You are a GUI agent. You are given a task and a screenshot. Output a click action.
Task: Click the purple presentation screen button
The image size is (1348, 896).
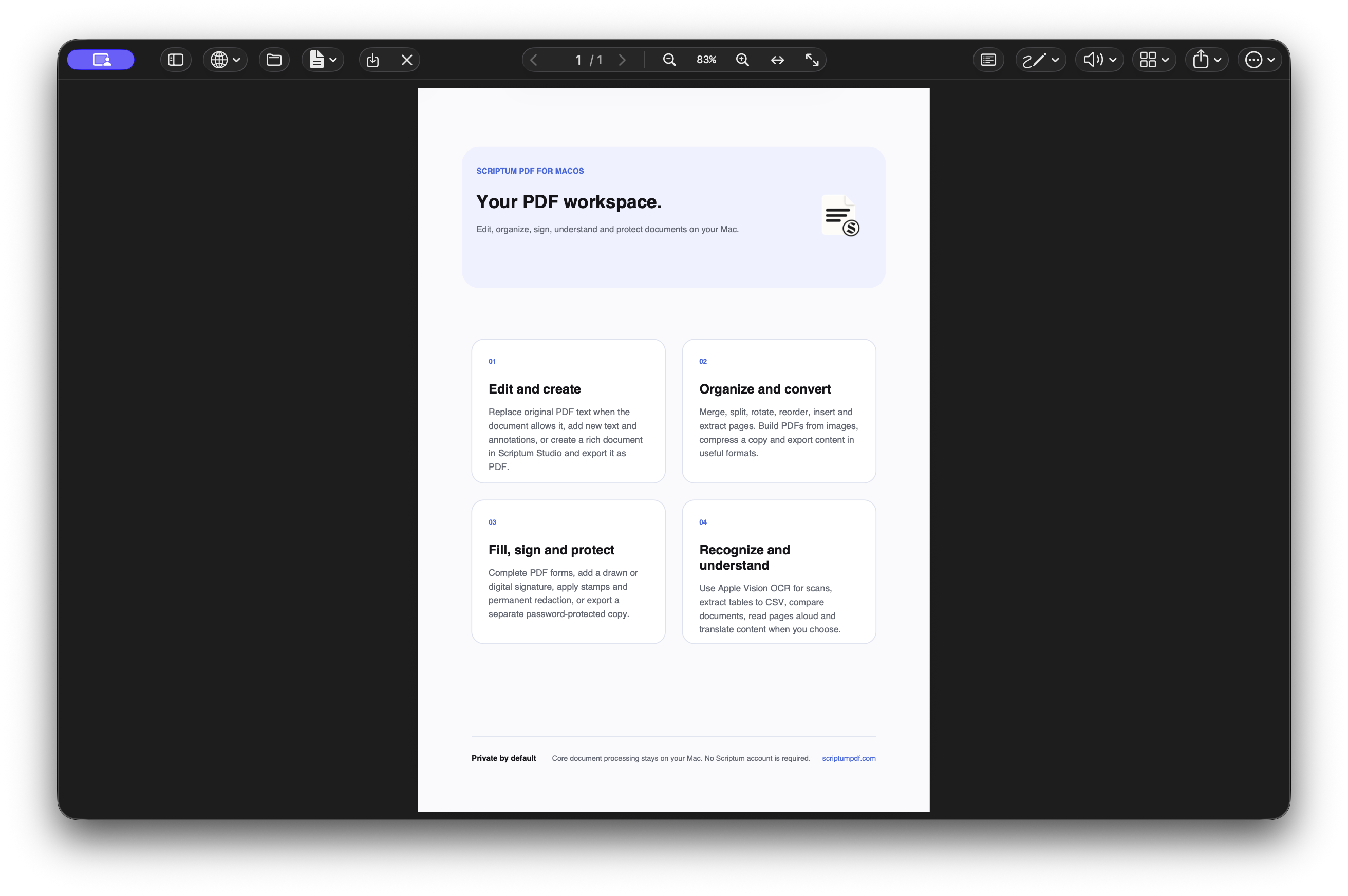pos(101,60)
